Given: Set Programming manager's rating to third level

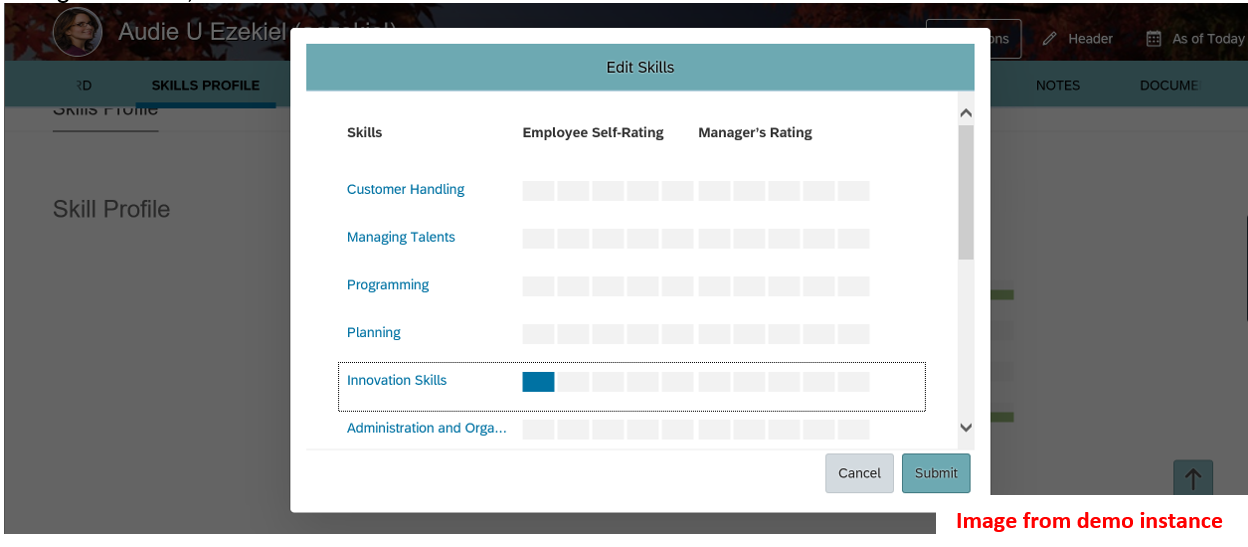Looking at the screenshot, I should pyautogui.click(x=783, y=286).
